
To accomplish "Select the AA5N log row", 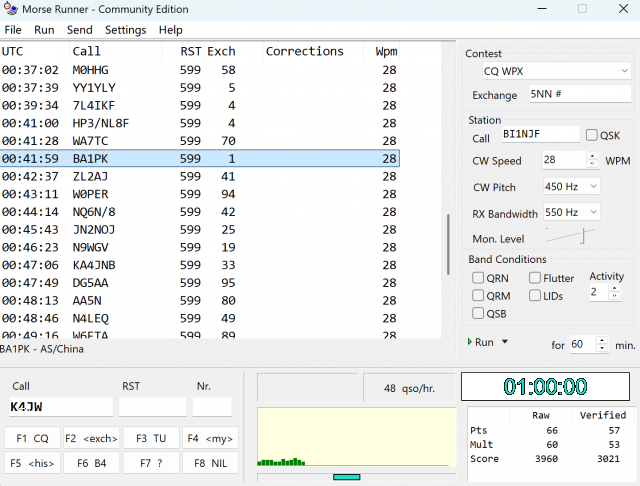I will 200,300.
